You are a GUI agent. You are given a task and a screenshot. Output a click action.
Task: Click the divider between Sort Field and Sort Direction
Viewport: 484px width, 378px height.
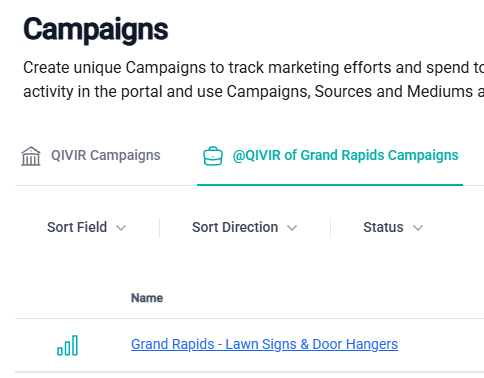point(160,228)
